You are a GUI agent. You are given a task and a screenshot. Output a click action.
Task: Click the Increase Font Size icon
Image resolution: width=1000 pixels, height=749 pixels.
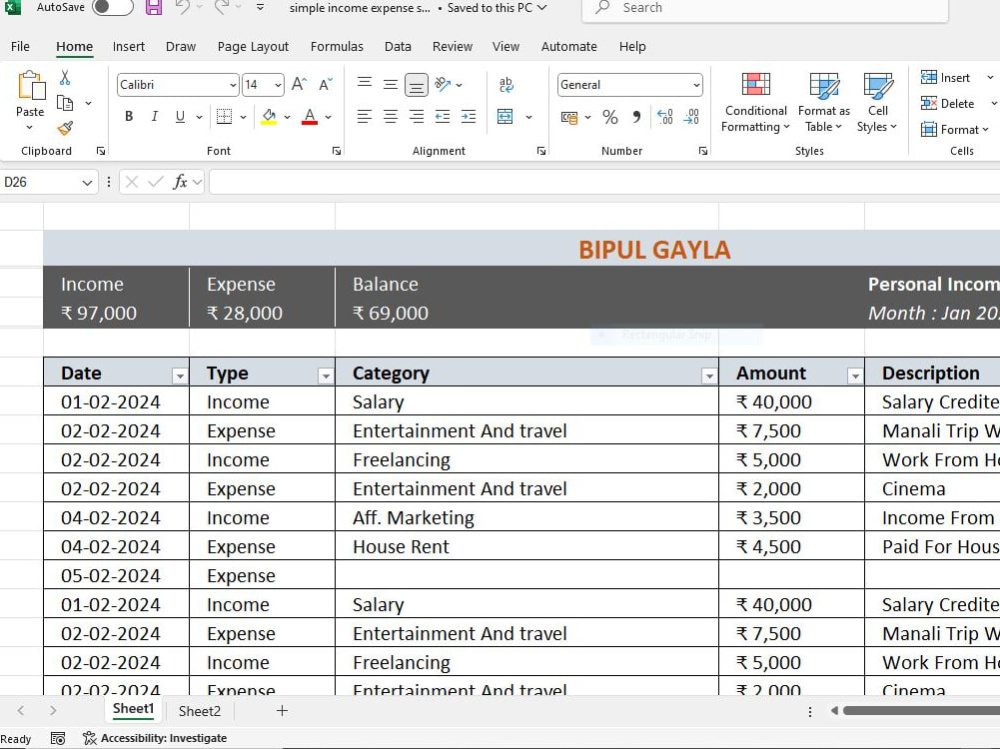[x=298, y=84]
